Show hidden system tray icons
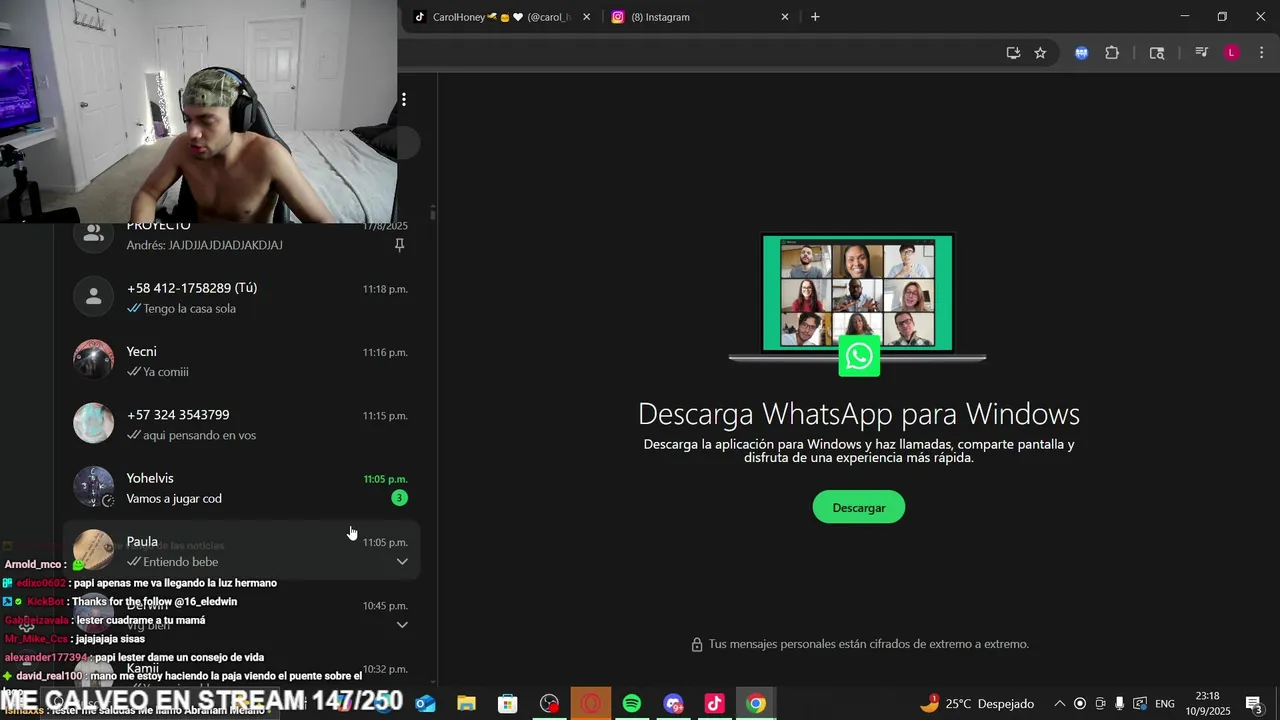1280x720 pixels. 1060,704
